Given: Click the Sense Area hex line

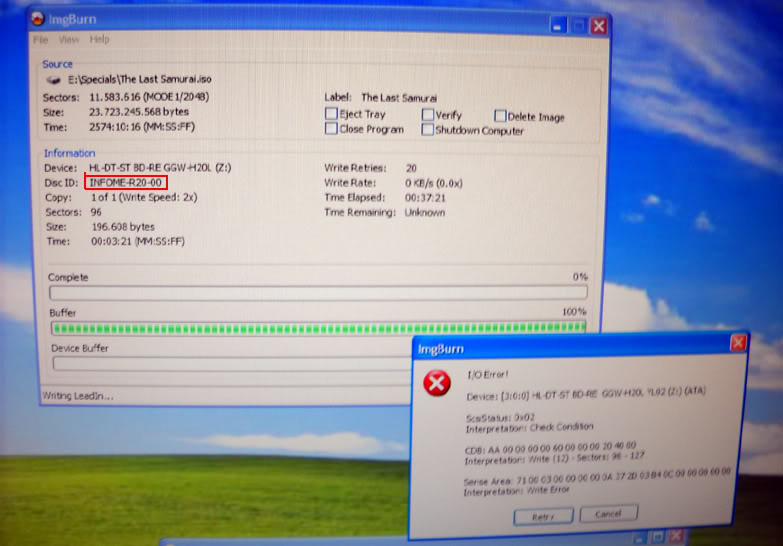Looking at the screenshot, I should click(x=597, y=477).
